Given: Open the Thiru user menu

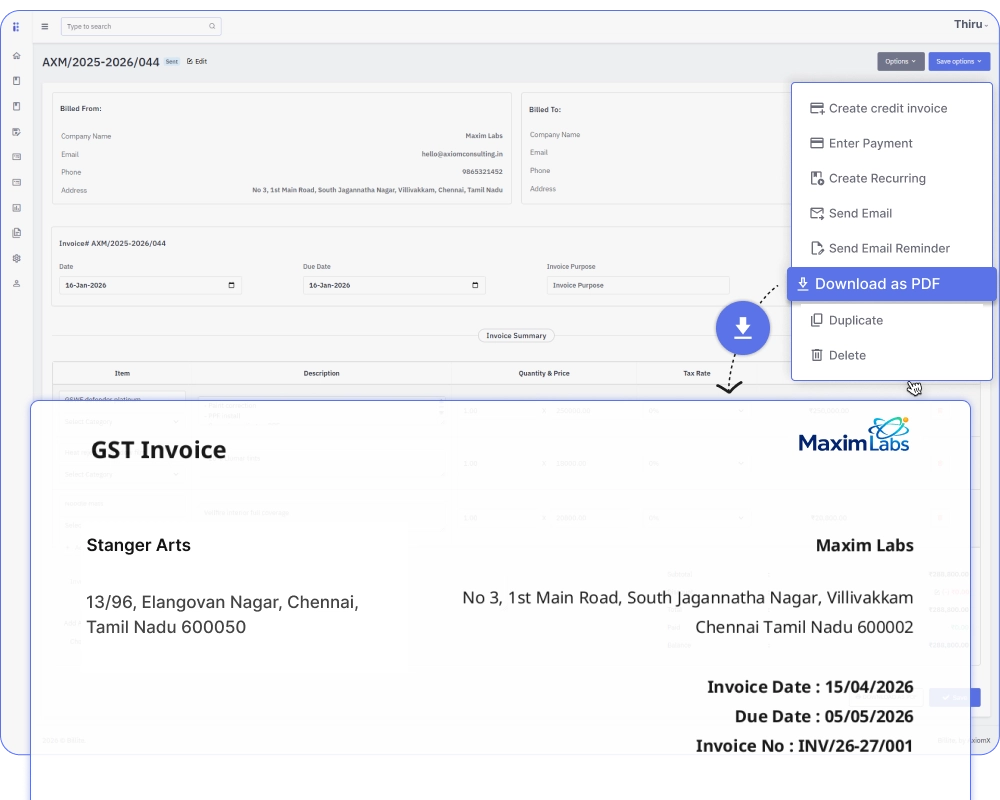Looking at the screenshot, I should point(971,24).
